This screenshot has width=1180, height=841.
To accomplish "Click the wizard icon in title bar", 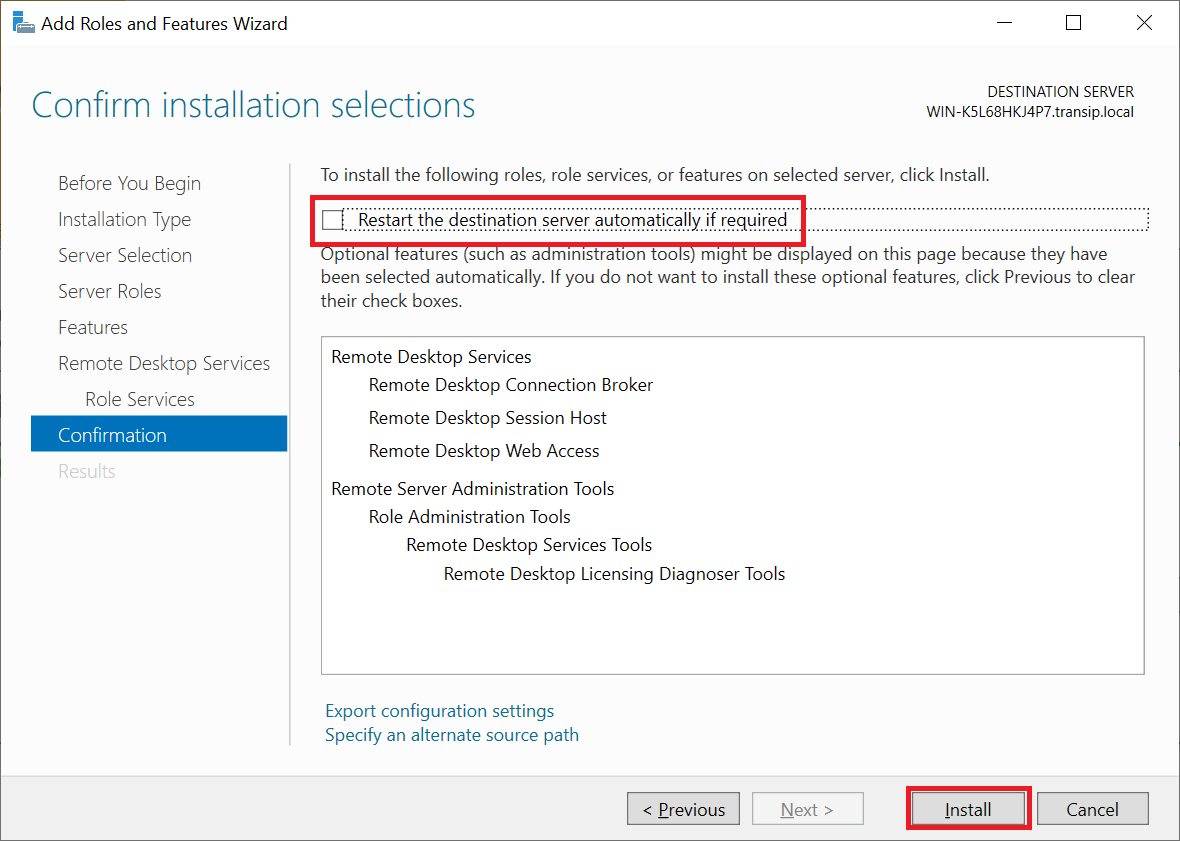I will [23, 23].
